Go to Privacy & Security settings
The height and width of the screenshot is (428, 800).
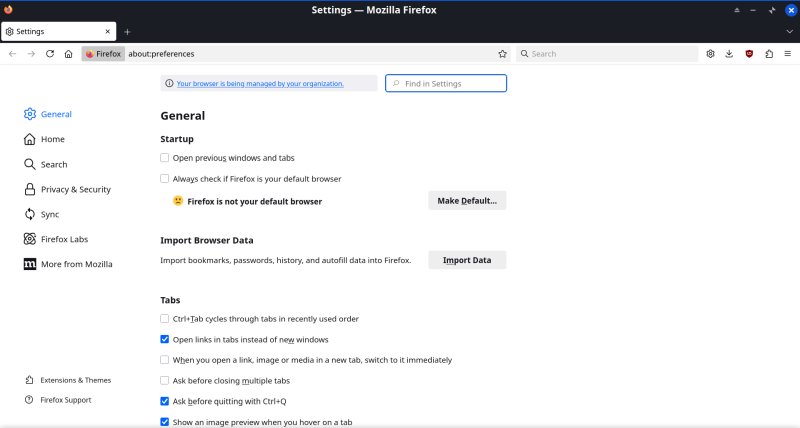(75, 189)
